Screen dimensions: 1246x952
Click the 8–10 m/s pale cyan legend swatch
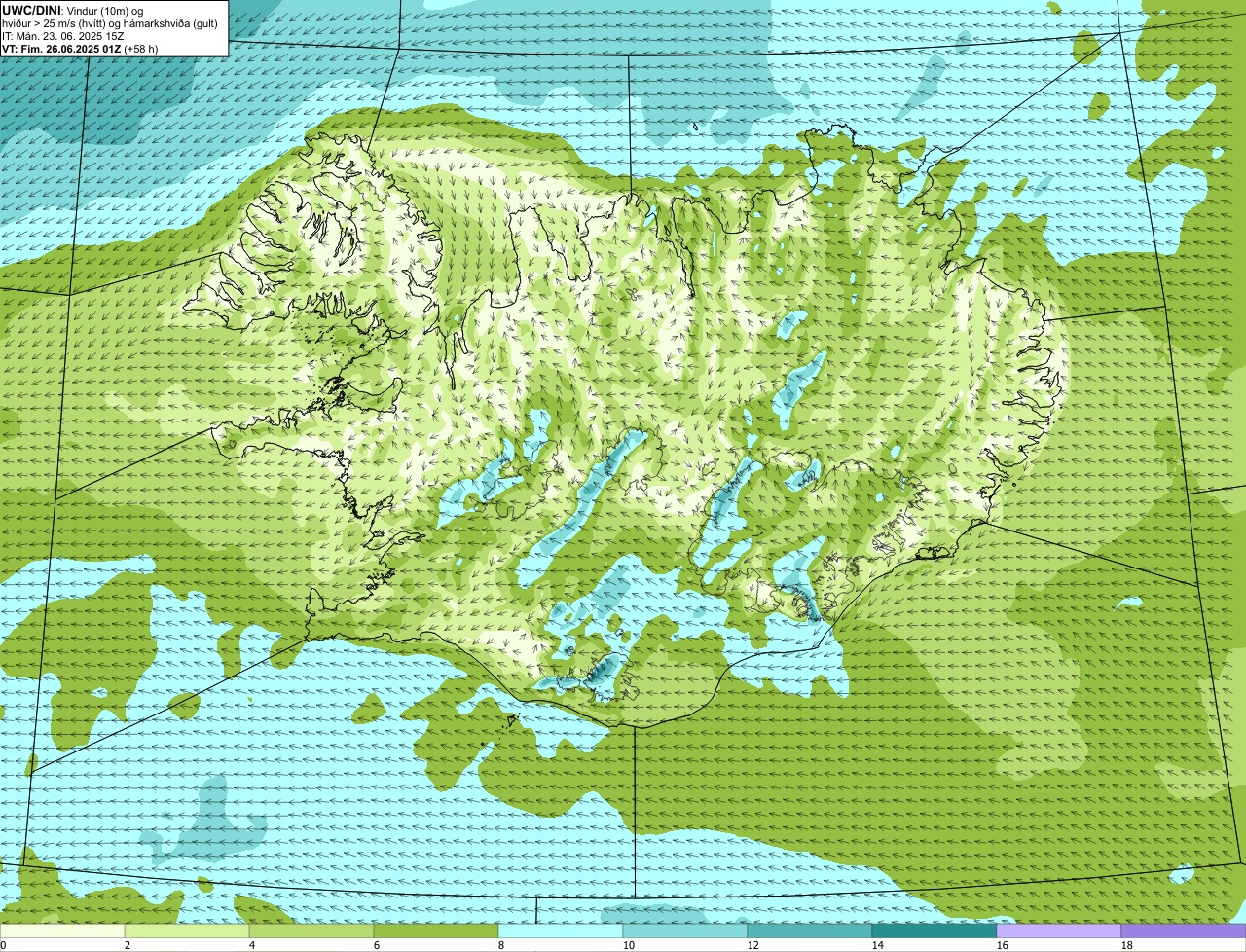(x=561, y=931)
